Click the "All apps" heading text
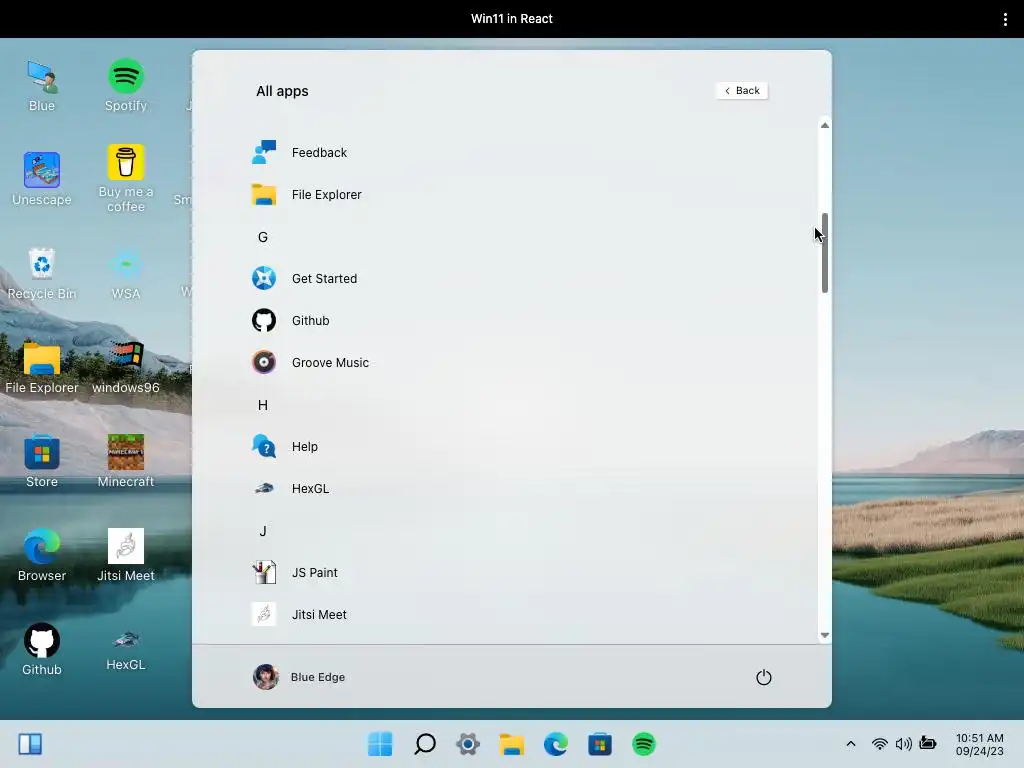1024x768 pixels. click(x=282, y=91)
